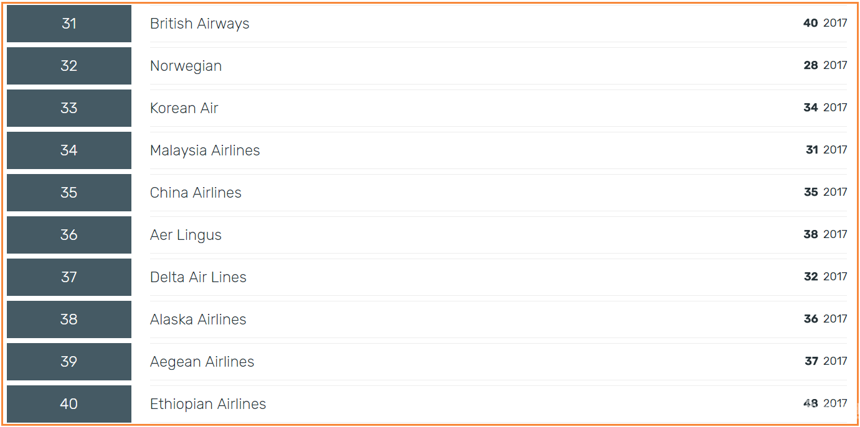The width and height of the screenshot is (860, 427).
Task: Click the rank 39 box
Action: [x=69, y=361]
